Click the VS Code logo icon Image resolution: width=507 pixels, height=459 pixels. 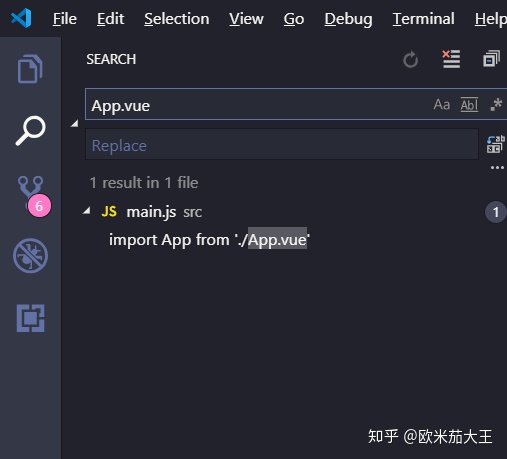(x=21, y=18)
